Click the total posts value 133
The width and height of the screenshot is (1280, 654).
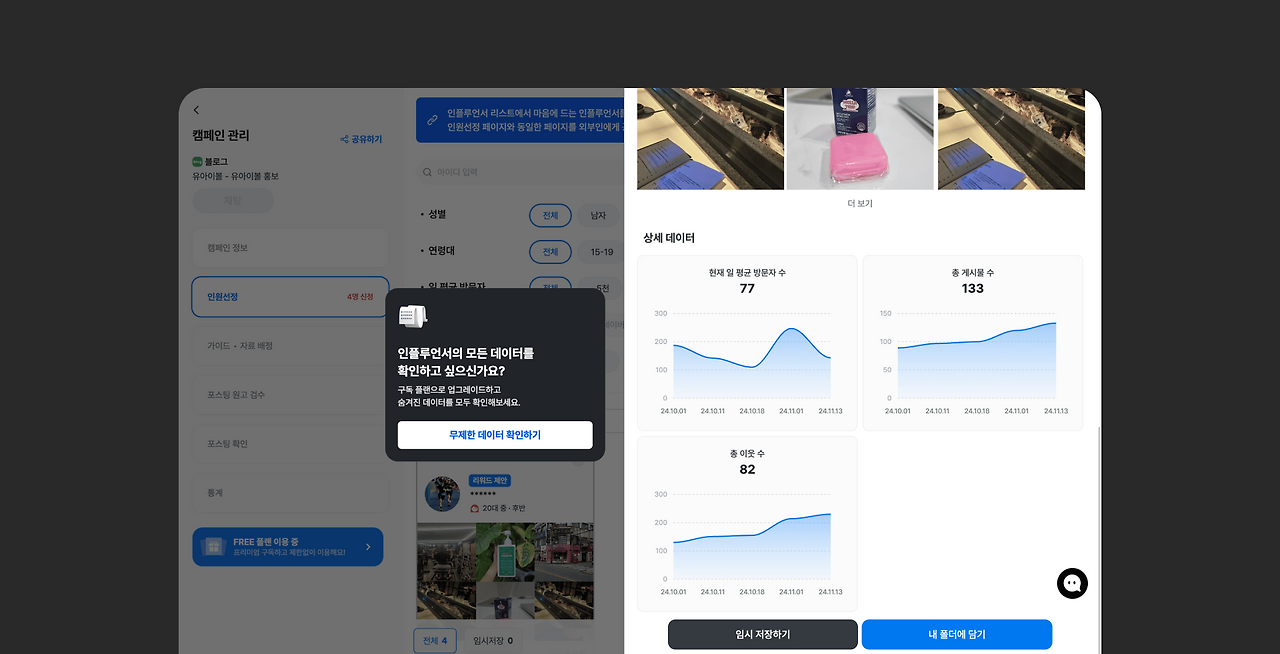point(973,289)
